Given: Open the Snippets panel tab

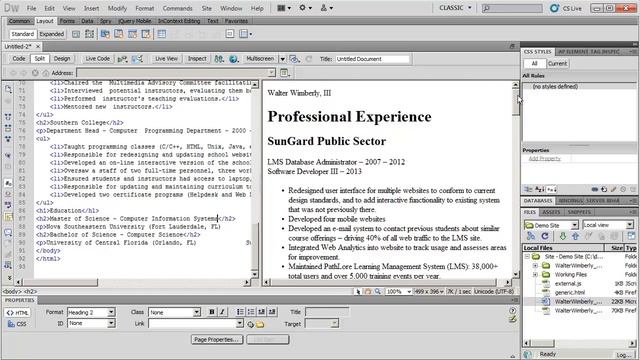Looking at the screenshot, I should coord(579,212).
